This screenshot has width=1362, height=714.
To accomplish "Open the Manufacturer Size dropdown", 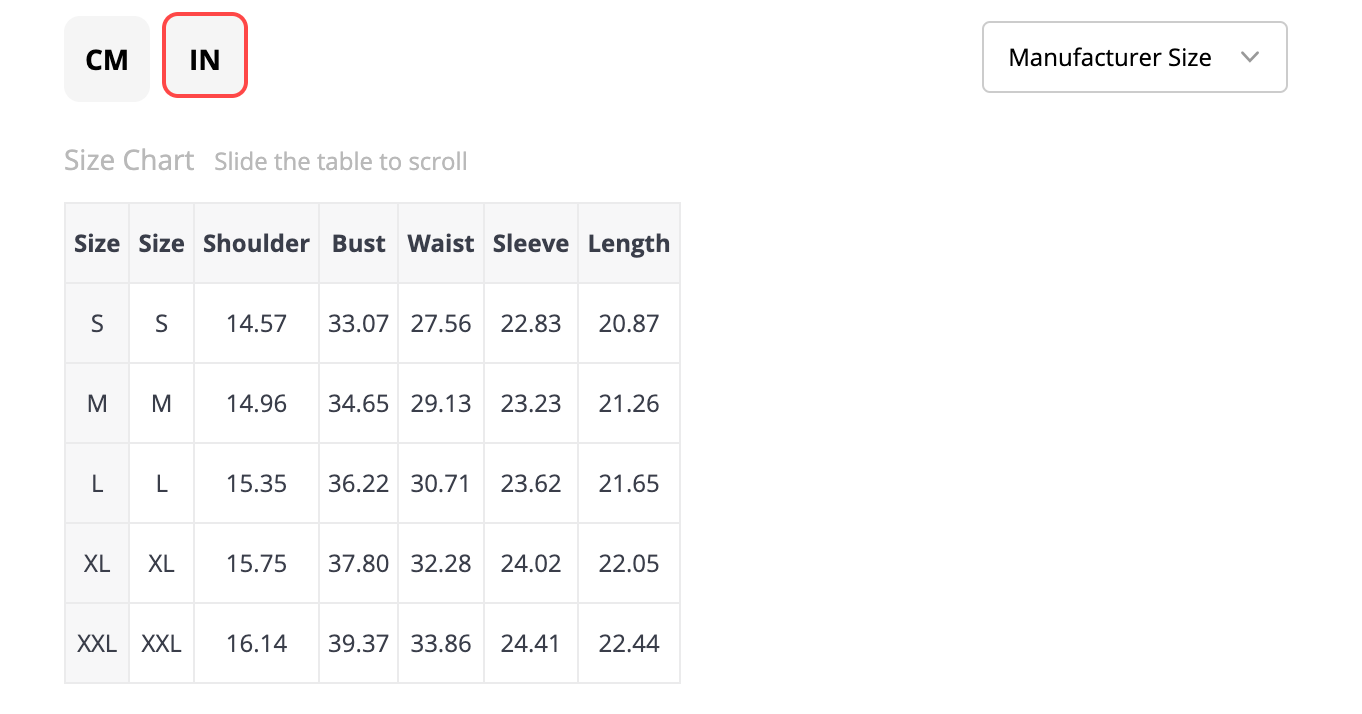I will click(x=1133, y=57).
